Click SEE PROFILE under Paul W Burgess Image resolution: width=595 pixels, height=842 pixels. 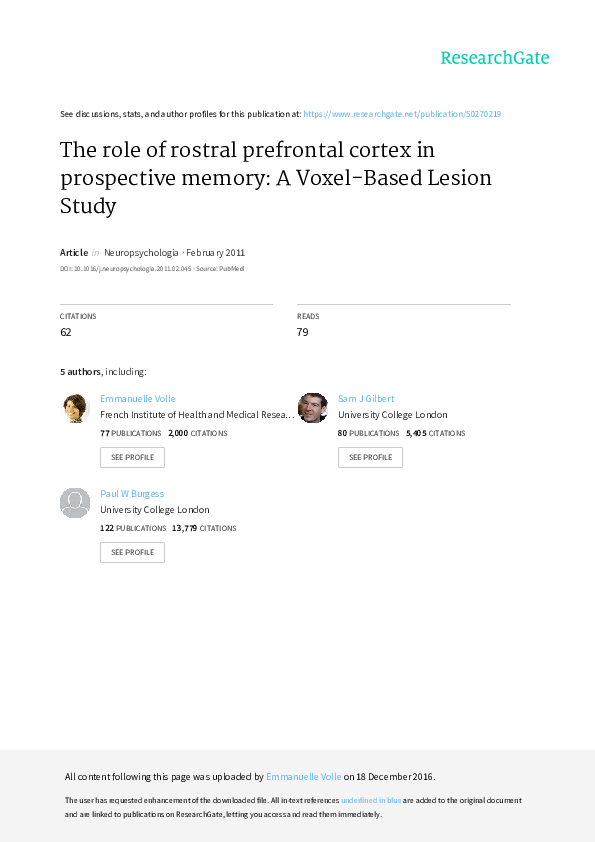(133, 553)
